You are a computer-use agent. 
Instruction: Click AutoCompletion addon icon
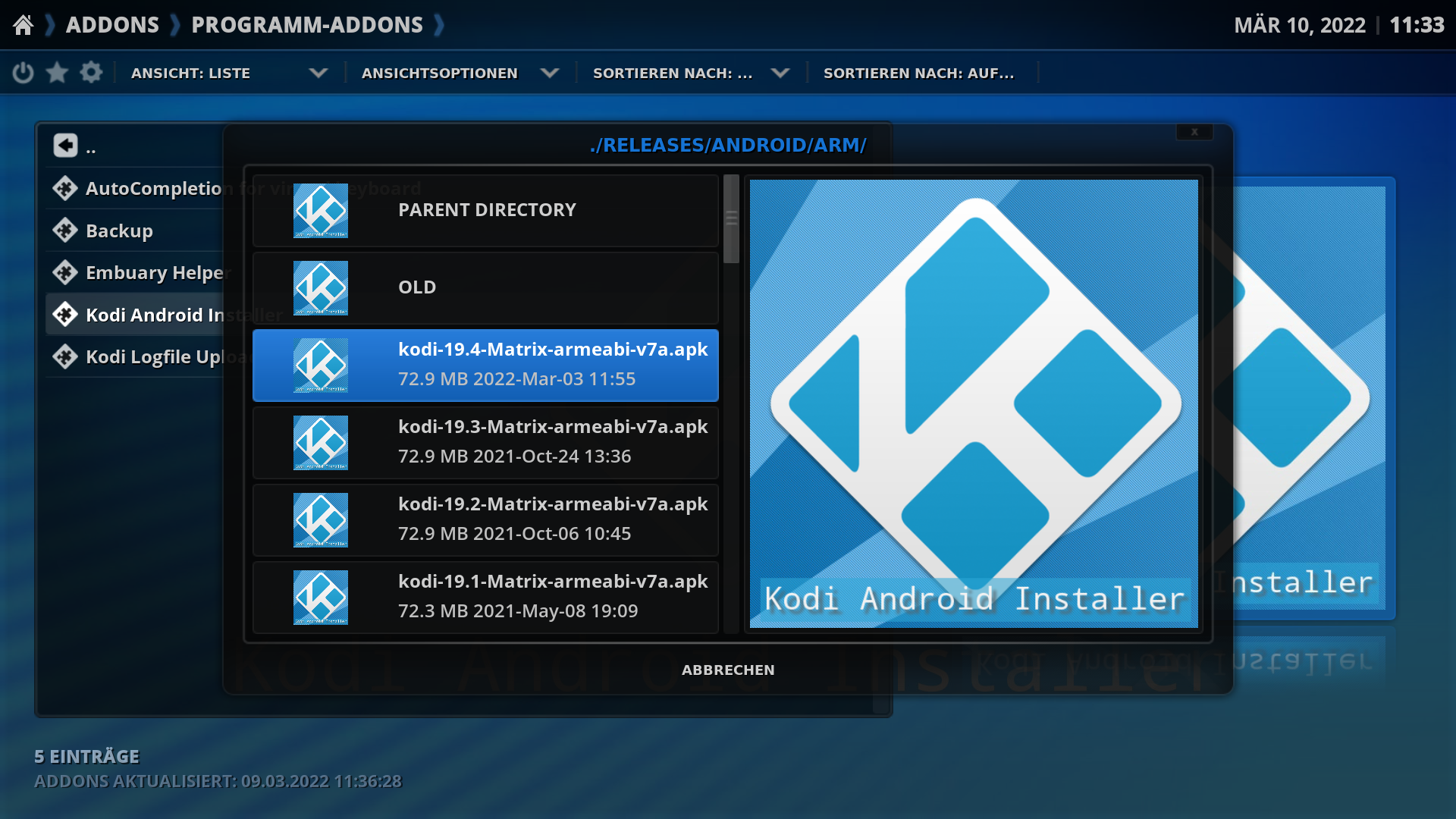click(65, 188)
